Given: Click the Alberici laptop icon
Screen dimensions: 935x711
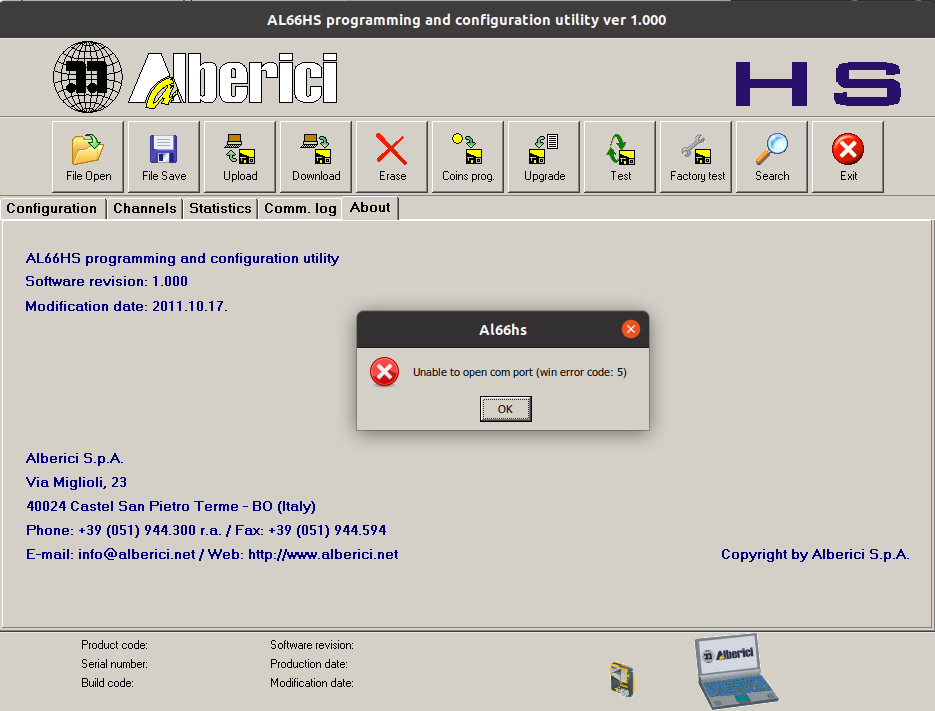Looking at the screenshot, I should (x=736, y=671).
